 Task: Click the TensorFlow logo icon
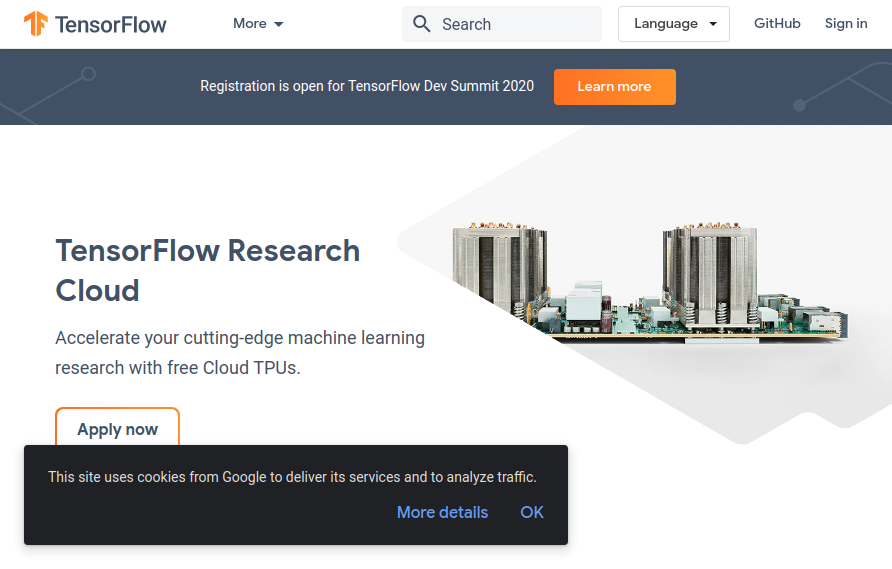tap(35, 23)
